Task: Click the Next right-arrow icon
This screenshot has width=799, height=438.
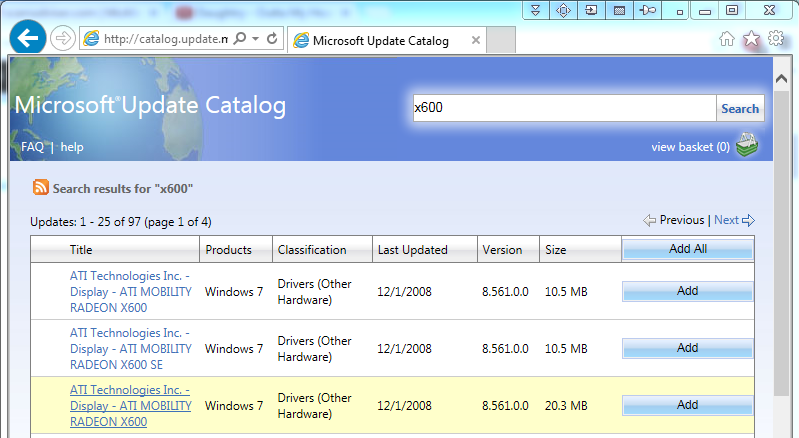Action: 748,221
